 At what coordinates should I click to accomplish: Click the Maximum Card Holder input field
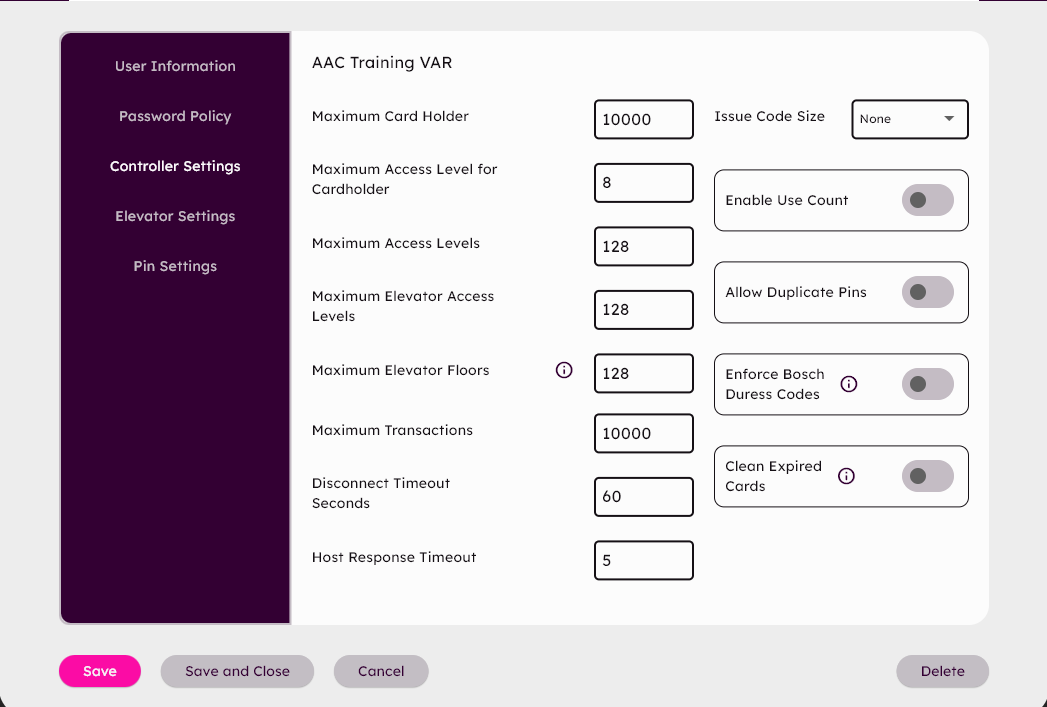pos(643,119)
